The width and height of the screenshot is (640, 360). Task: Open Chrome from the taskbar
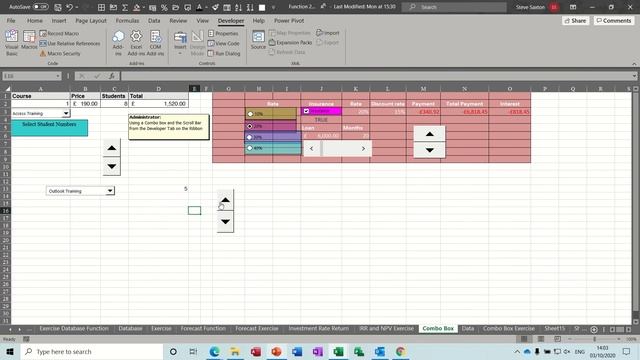[x=400, y=351]
